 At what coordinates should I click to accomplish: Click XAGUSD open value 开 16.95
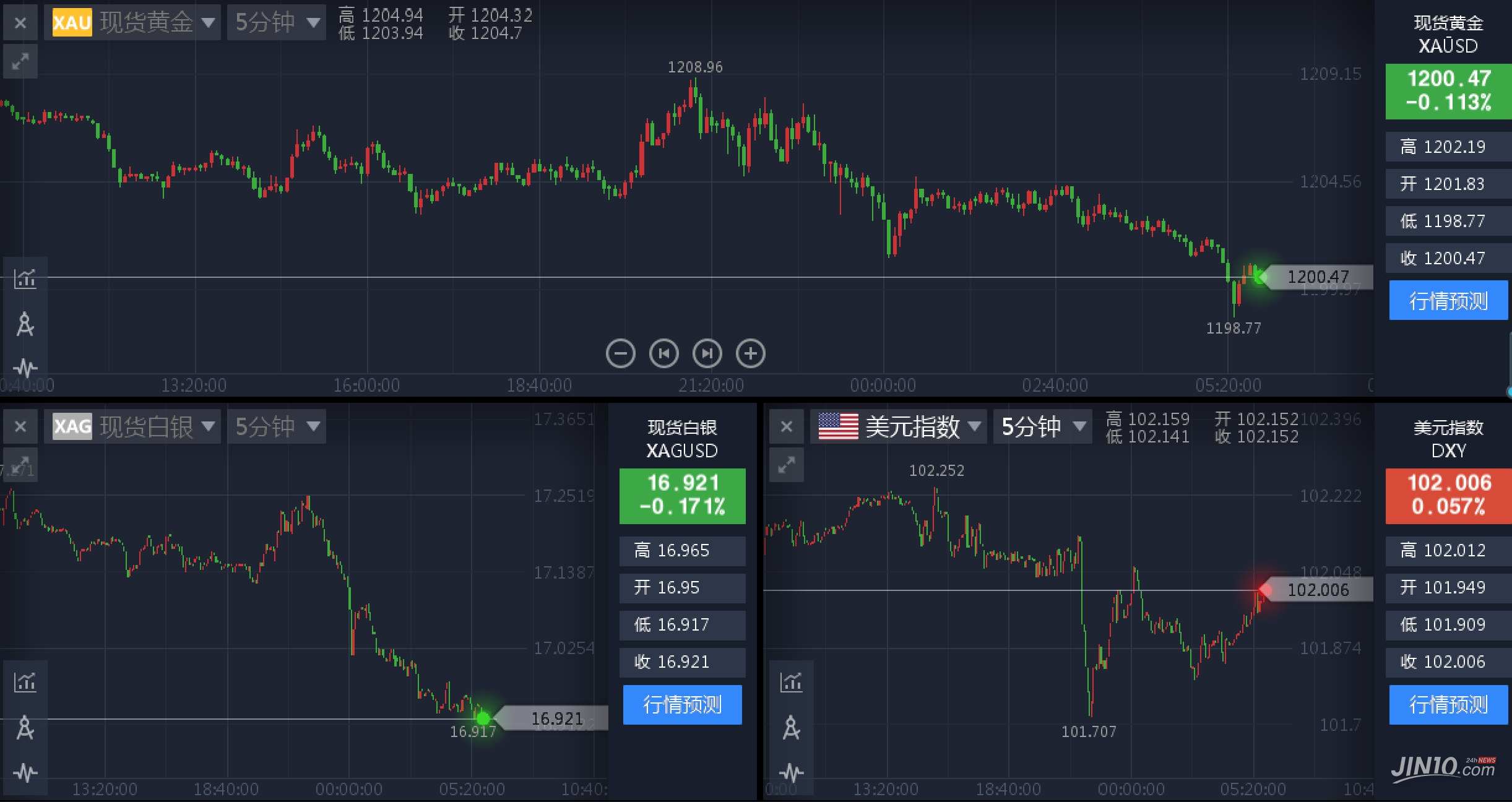682,587
